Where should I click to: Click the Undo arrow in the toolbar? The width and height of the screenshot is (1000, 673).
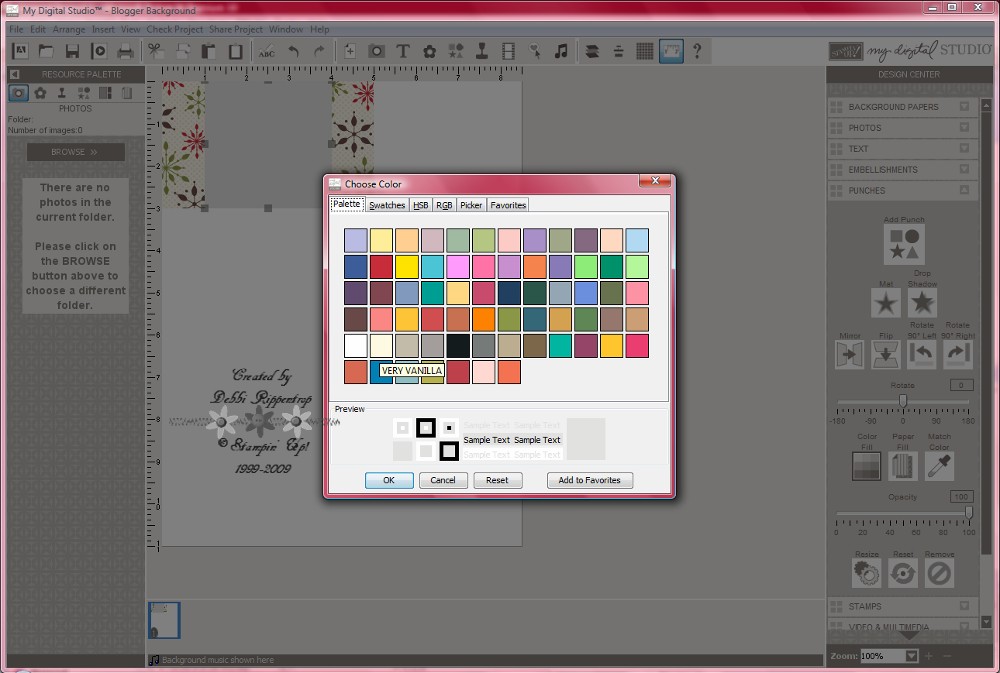click(x=293, y=51)
